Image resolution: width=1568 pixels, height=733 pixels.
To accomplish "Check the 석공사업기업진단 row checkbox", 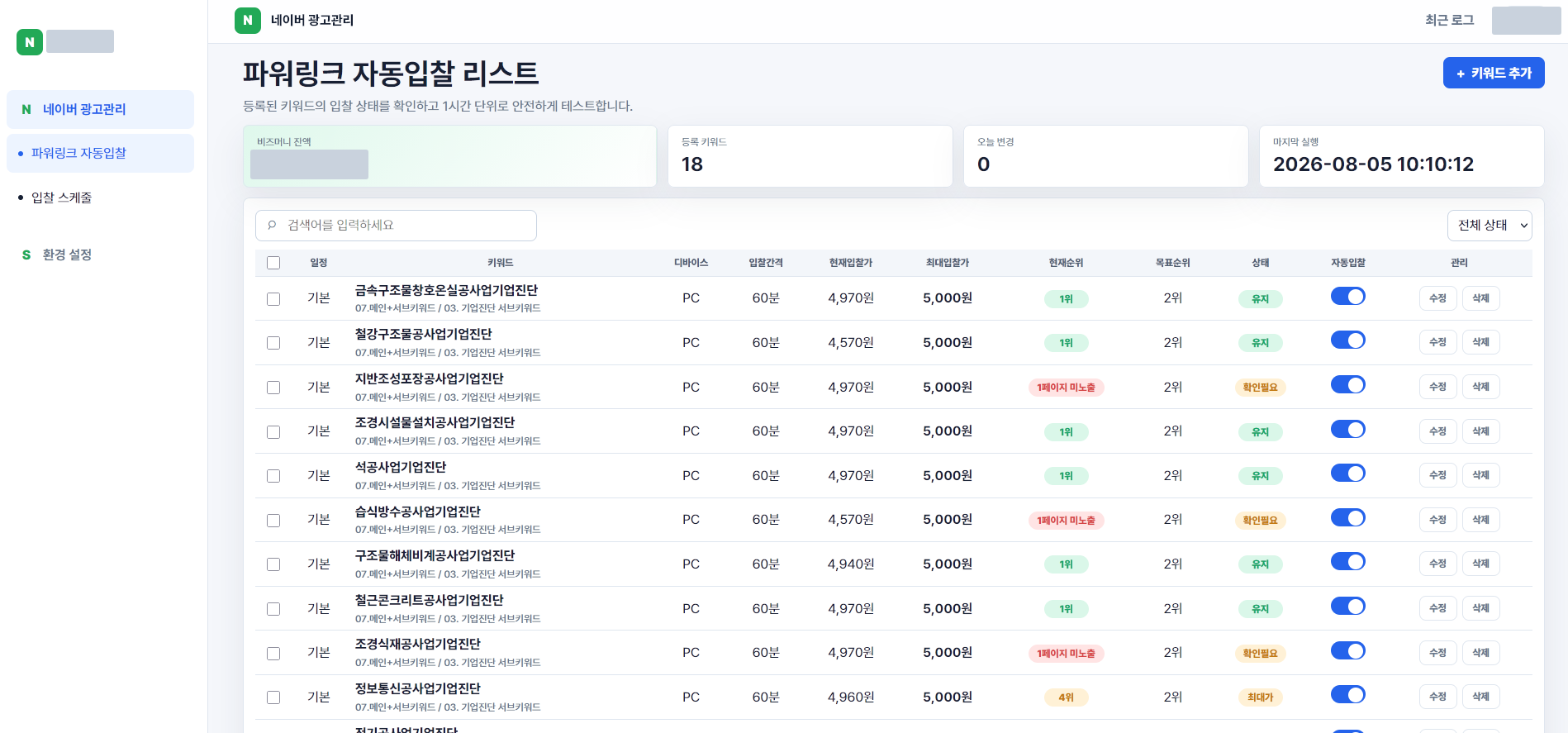I will pos(273,476).
